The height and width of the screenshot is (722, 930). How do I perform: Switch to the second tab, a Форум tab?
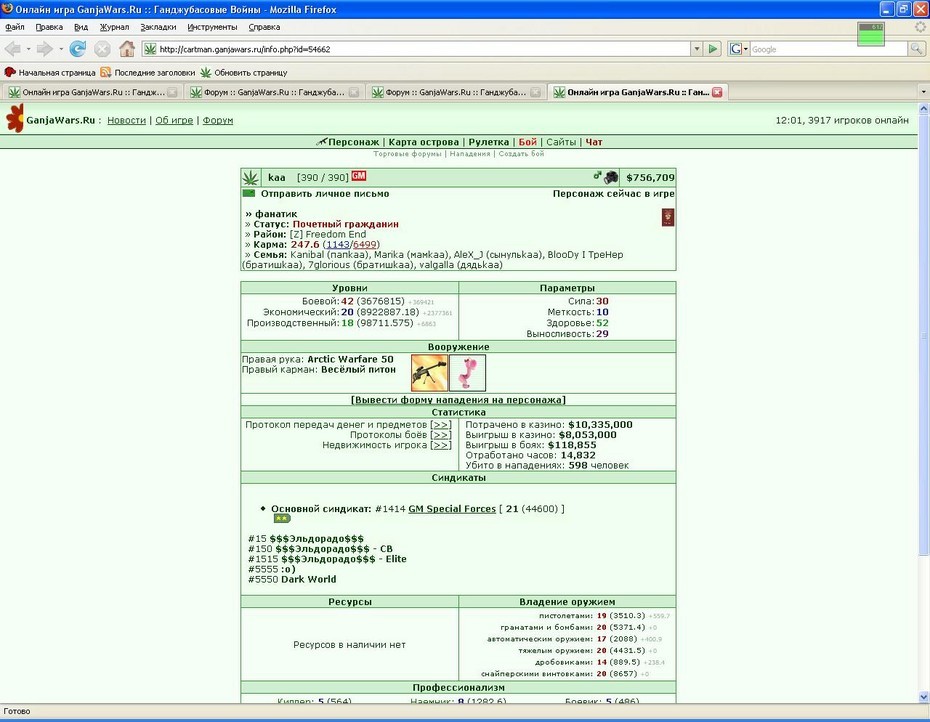[273, 92]
